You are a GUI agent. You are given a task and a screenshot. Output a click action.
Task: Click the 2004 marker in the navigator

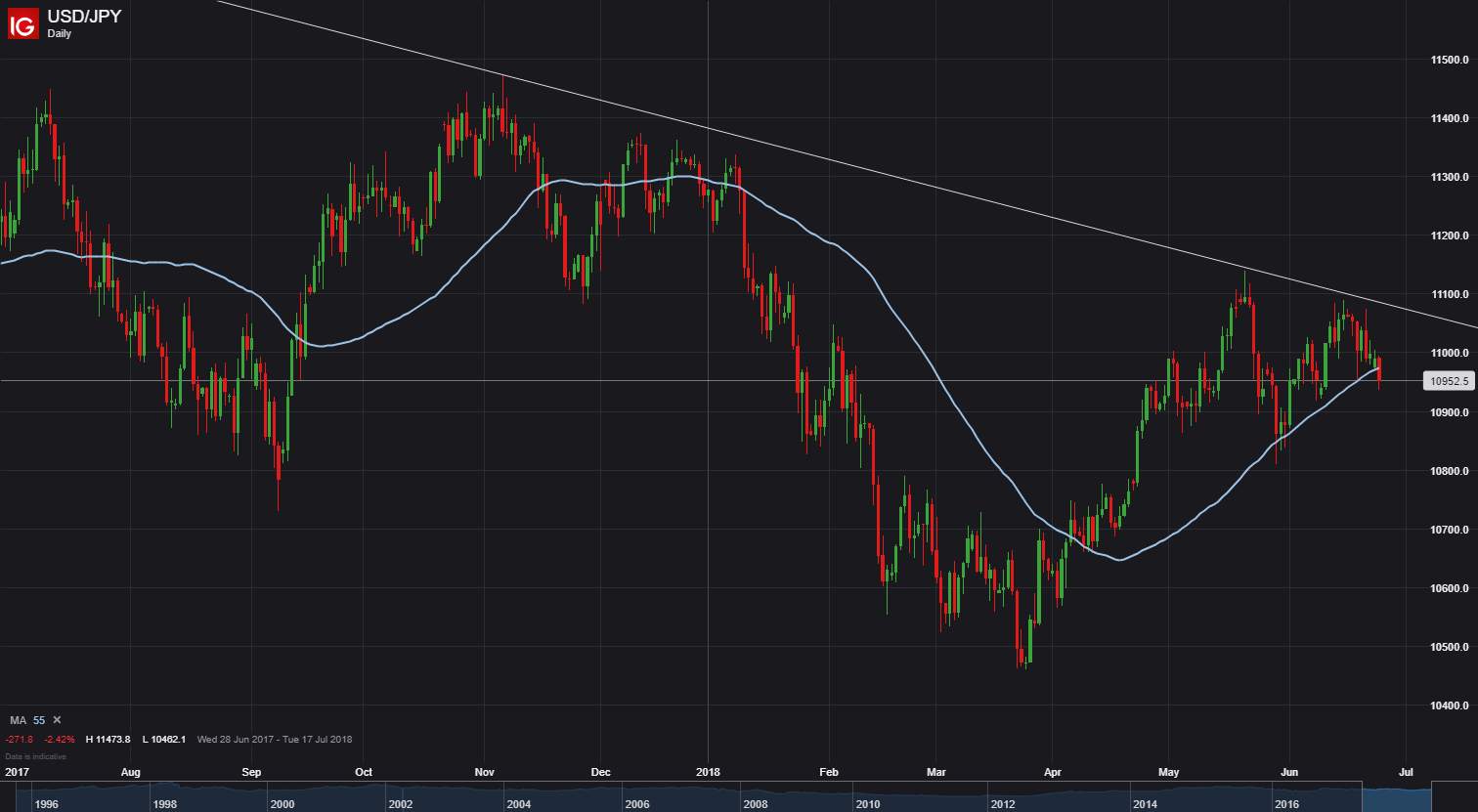tap(518, 804)
